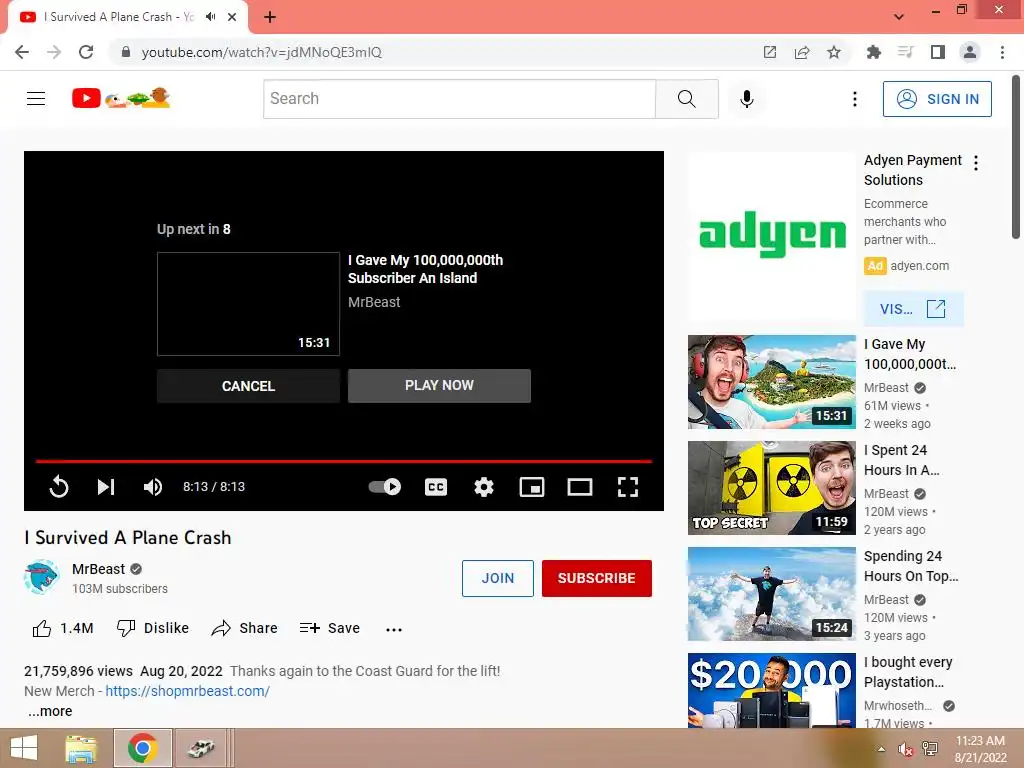
Task: Toggle the autoplay switch in player
Action: pos(385,487)
